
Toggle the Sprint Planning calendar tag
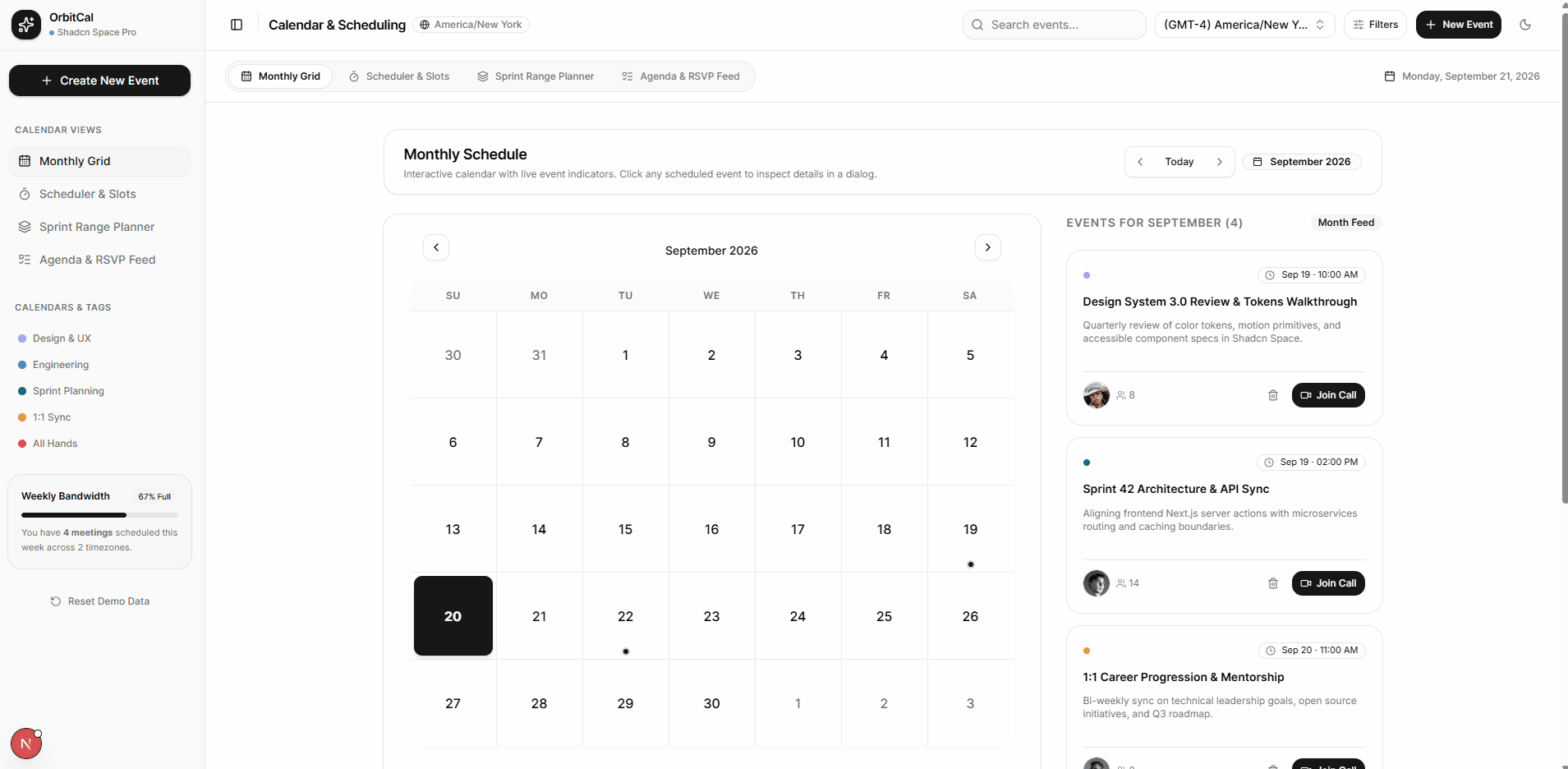coord(61,391)
